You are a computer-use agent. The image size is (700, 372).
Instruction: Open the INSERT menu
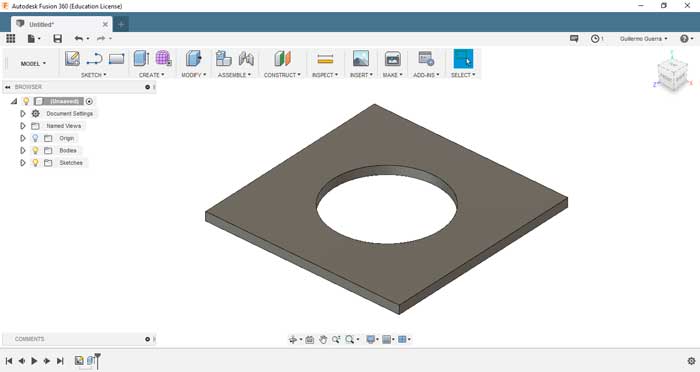coord(361,75)
